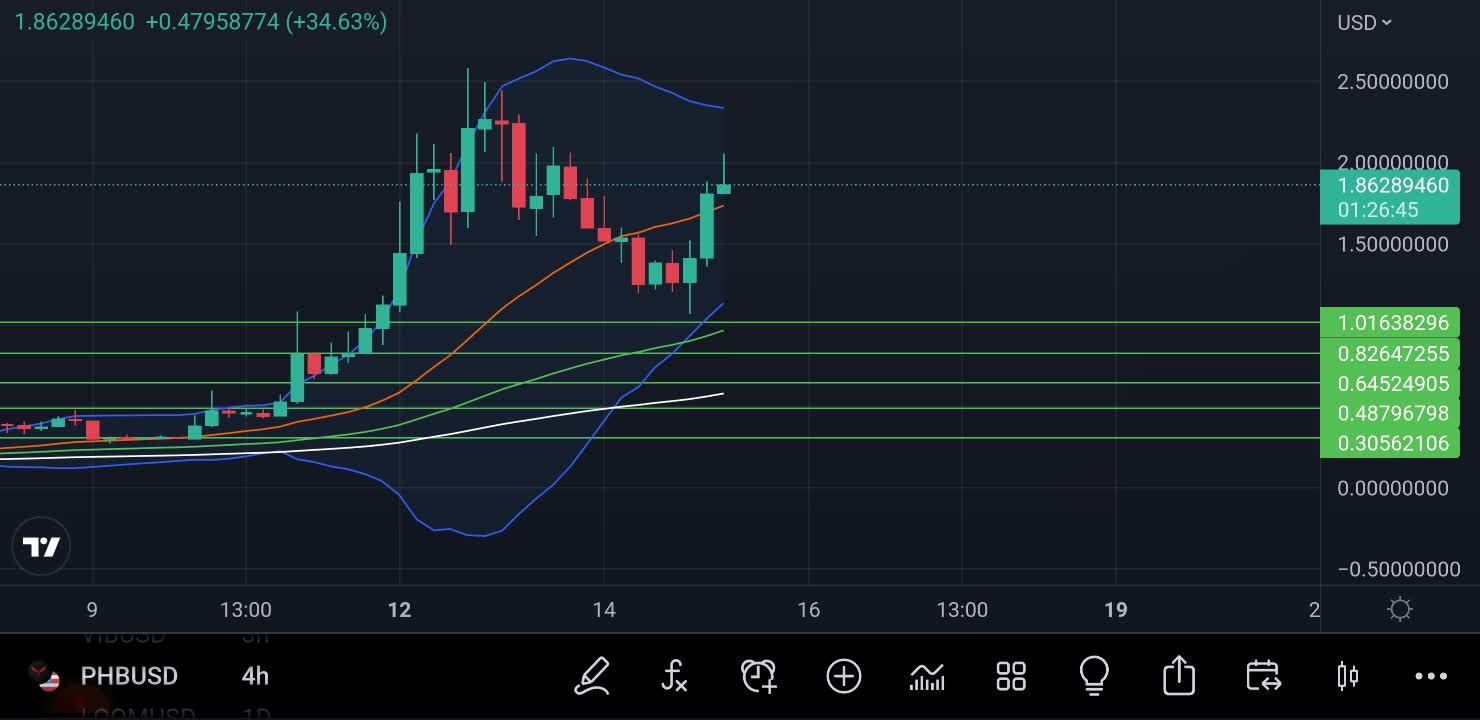Tap the share chart icon
Screen dimensions: 1480x720
coord(1179,676)
